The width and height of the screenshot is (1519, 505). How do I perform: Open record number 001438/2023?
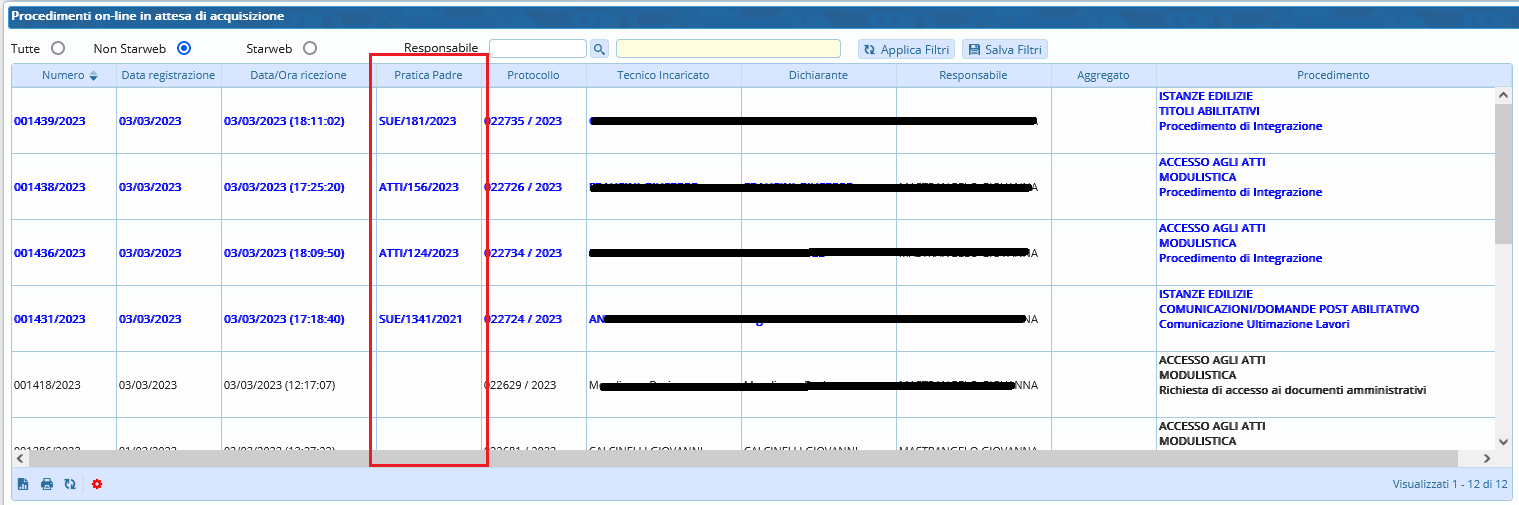click(x=50, y=187)
